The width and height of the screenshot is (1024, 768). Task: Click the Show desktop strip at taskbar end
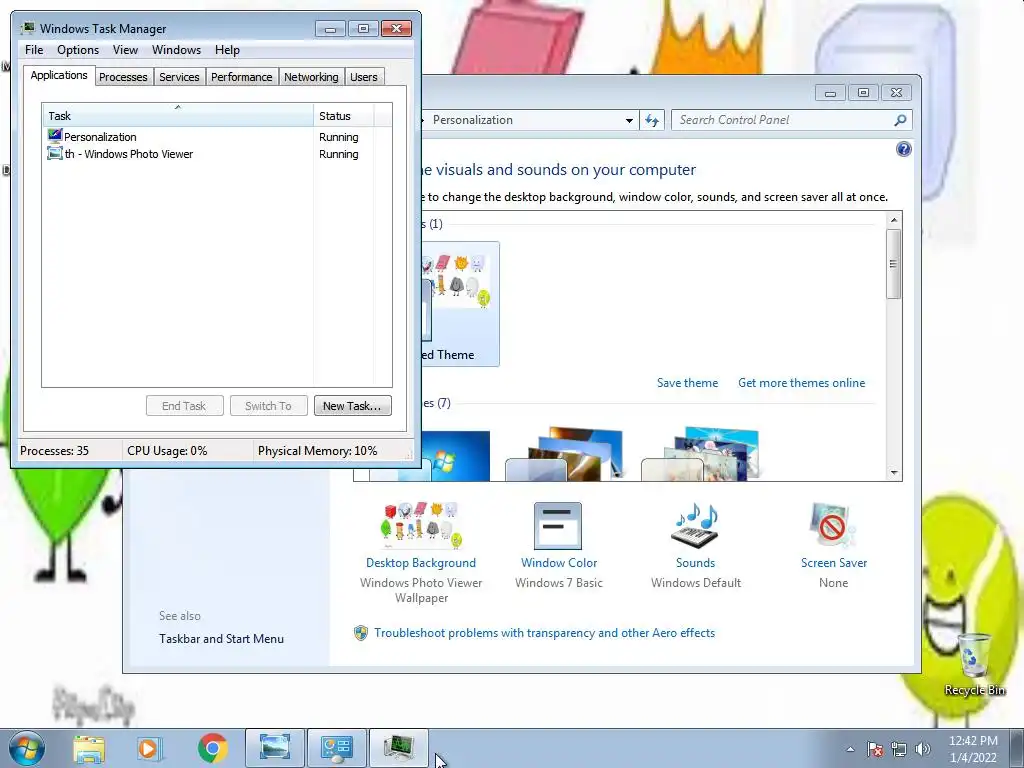(x=1017, y=748)
